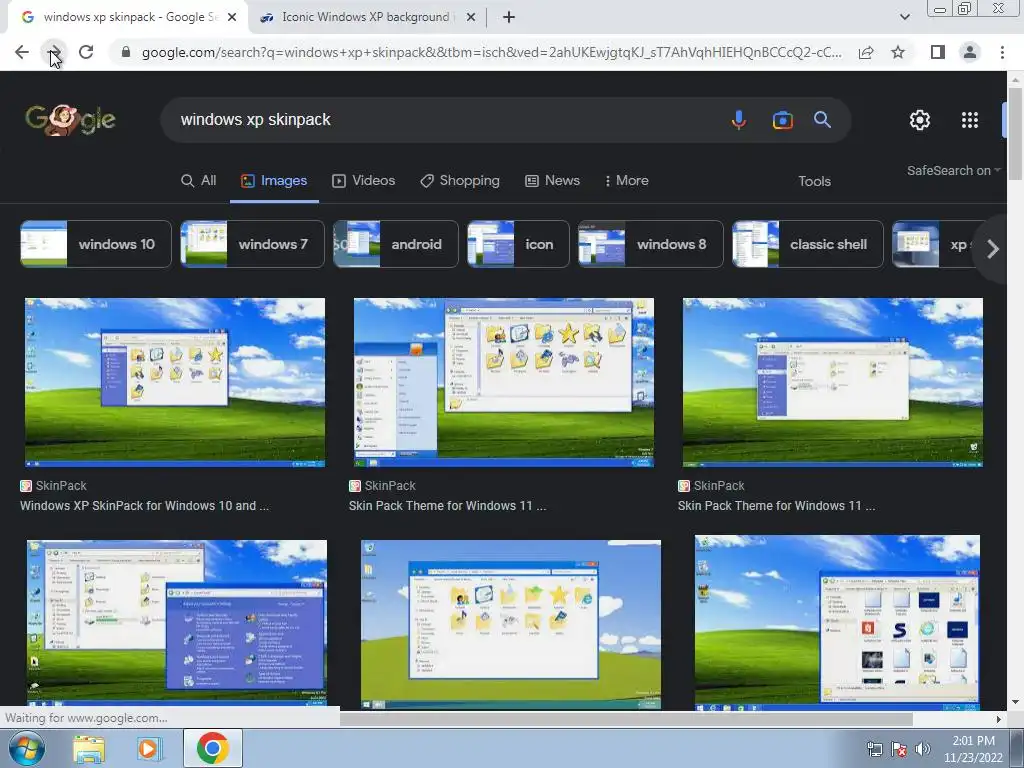Click the Chrome taskbar button
1024x768 pixels.
coord(212,748)
